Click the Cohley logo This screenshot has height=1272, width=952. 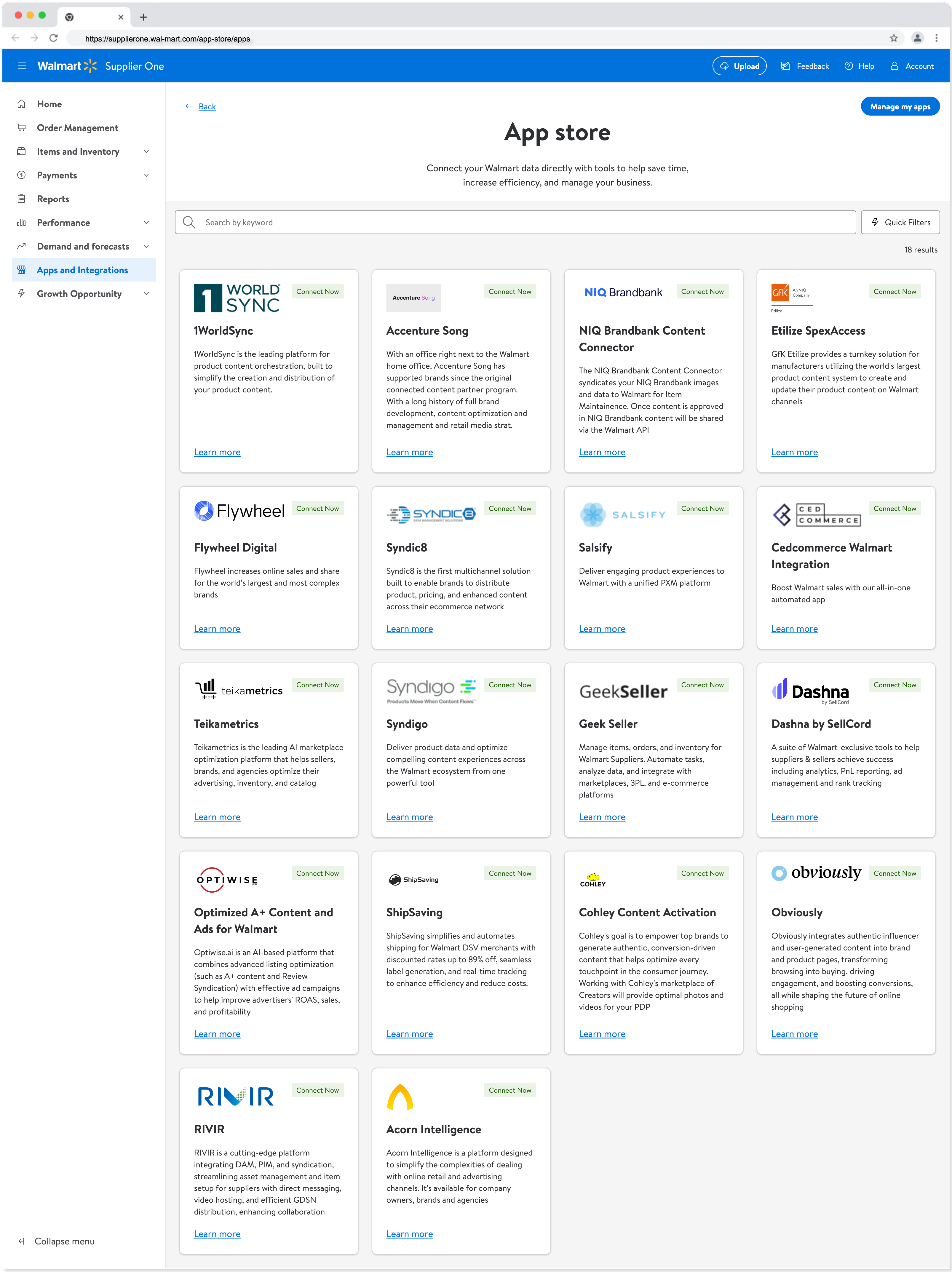point(592,880)
